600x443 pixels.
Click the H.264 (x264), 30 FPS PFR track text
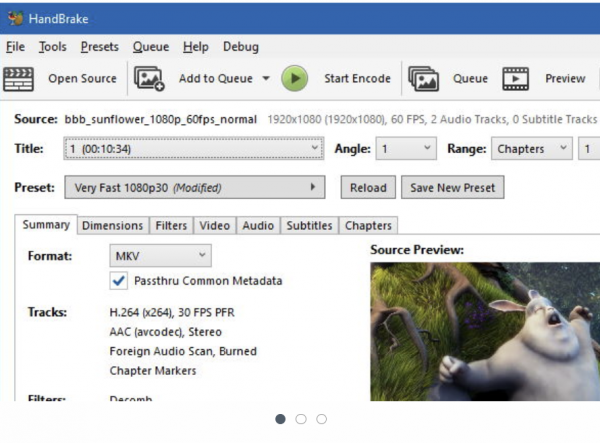point(172,313)
